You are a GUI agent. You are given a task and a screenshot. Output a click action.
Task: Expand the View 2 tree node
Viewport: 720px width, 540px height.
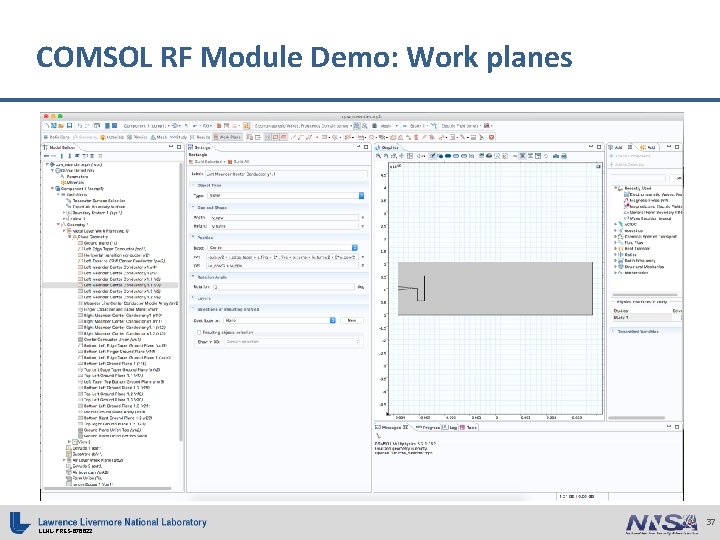click(x=69, y=442)
